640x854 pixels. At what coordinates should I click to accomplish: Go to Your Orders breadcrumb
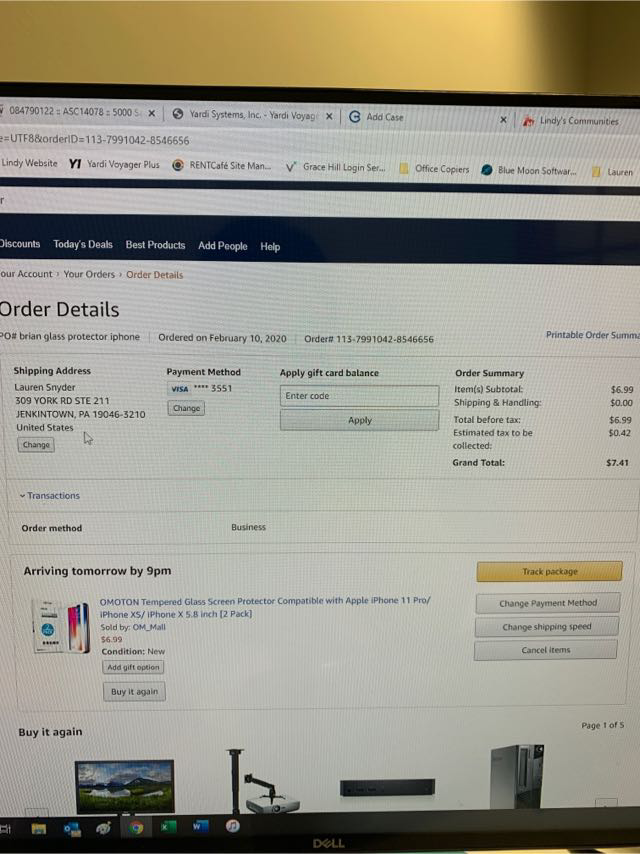coord(89,274)
